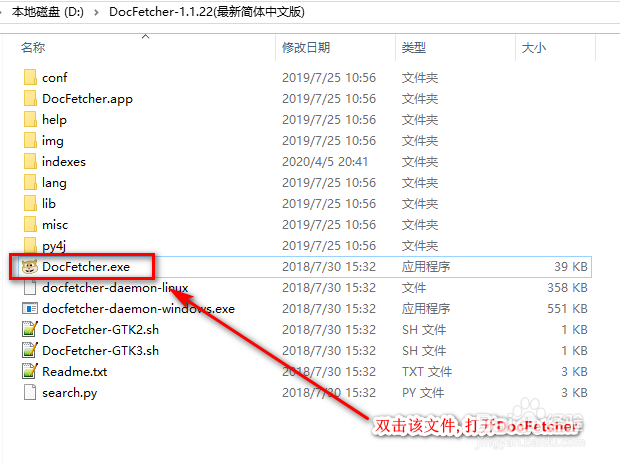
Task: Sort files by 名称 column header
Action: point(33,48)
